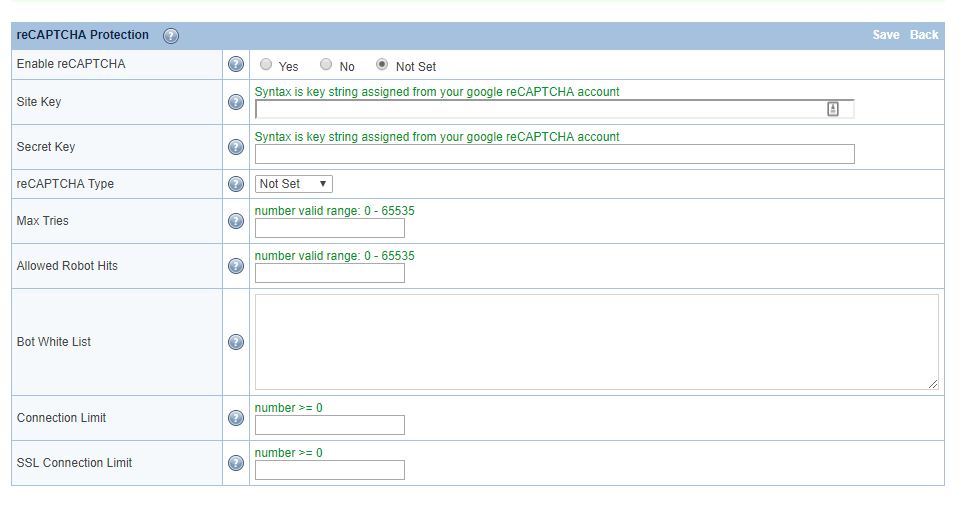Click the Site Key help icon
Screen dimensions: 962x507
(236, 102)
